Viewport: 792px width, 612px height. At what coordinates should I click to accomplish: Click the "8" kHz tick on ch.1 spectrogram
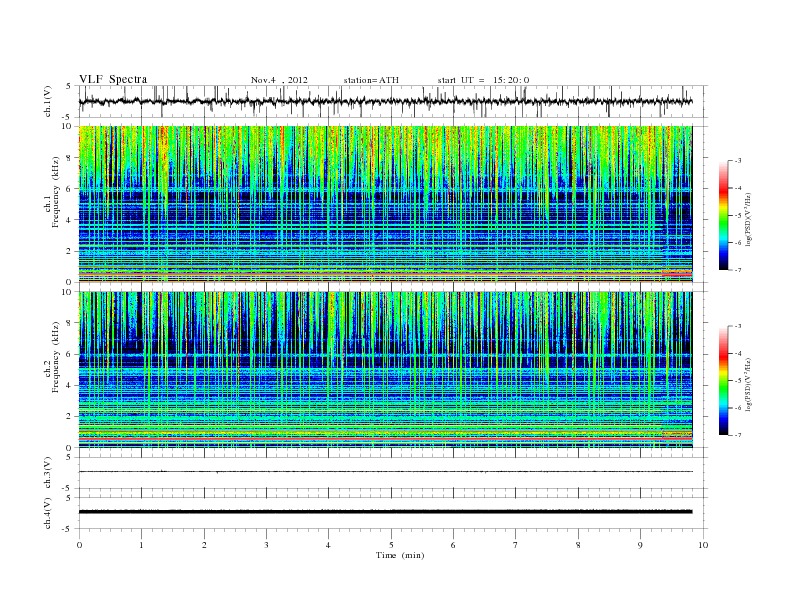(x=70, y=158)
